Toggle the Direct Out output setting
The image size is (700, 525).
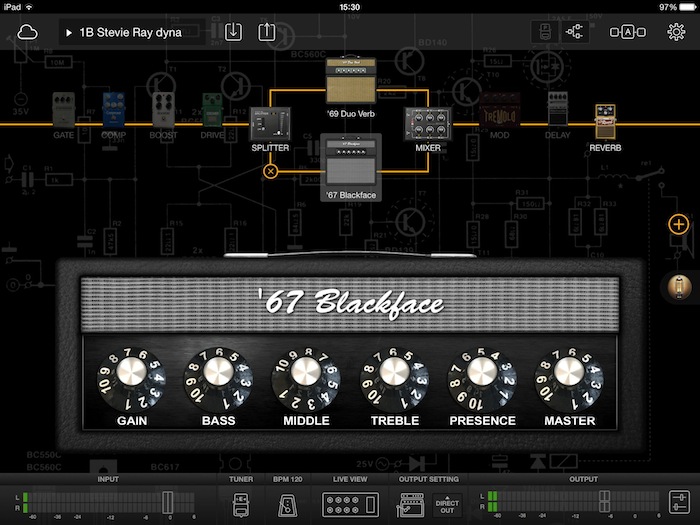[x=446, y=504]
